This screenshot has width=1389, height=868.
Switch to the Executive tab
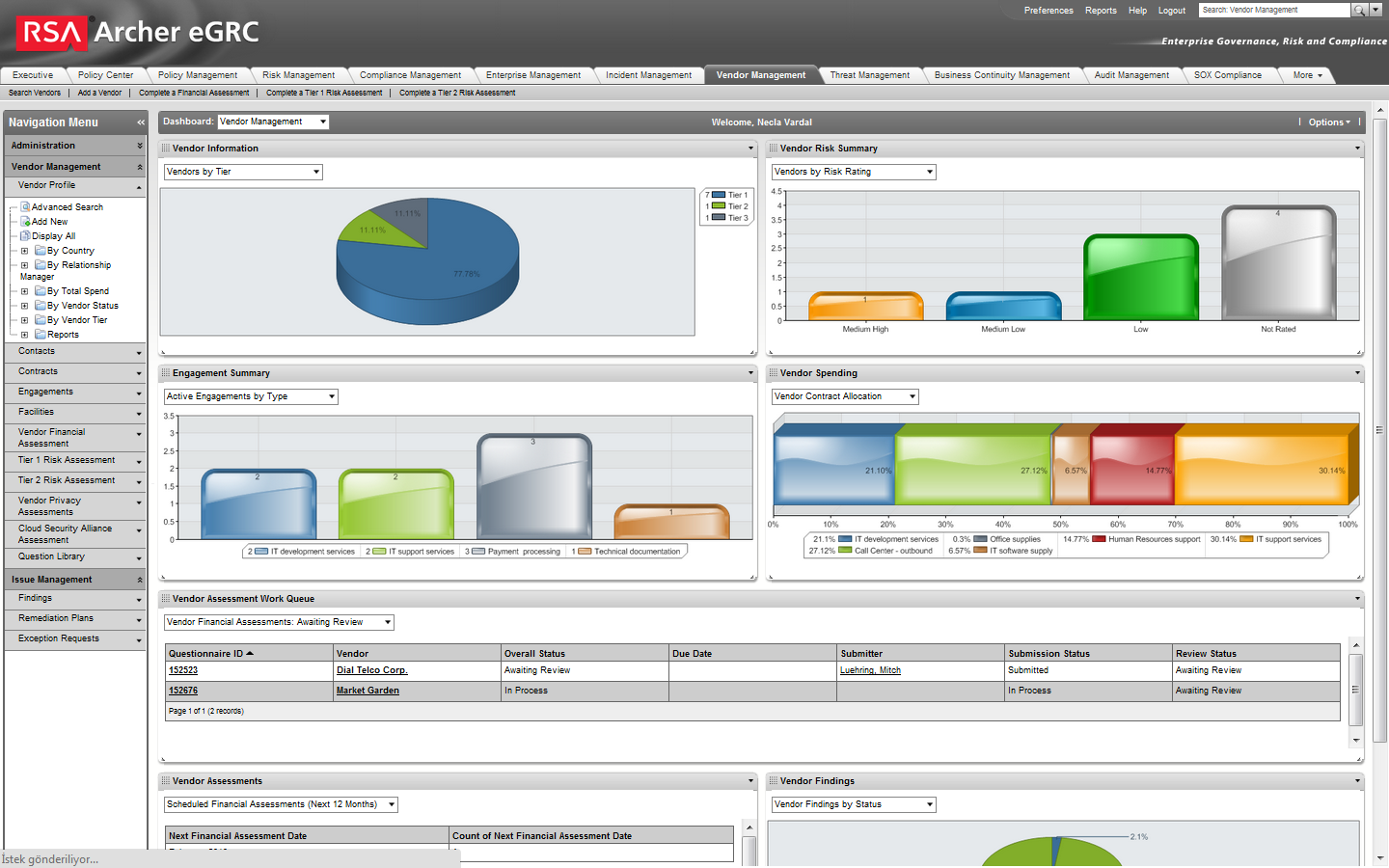[33, 75]
